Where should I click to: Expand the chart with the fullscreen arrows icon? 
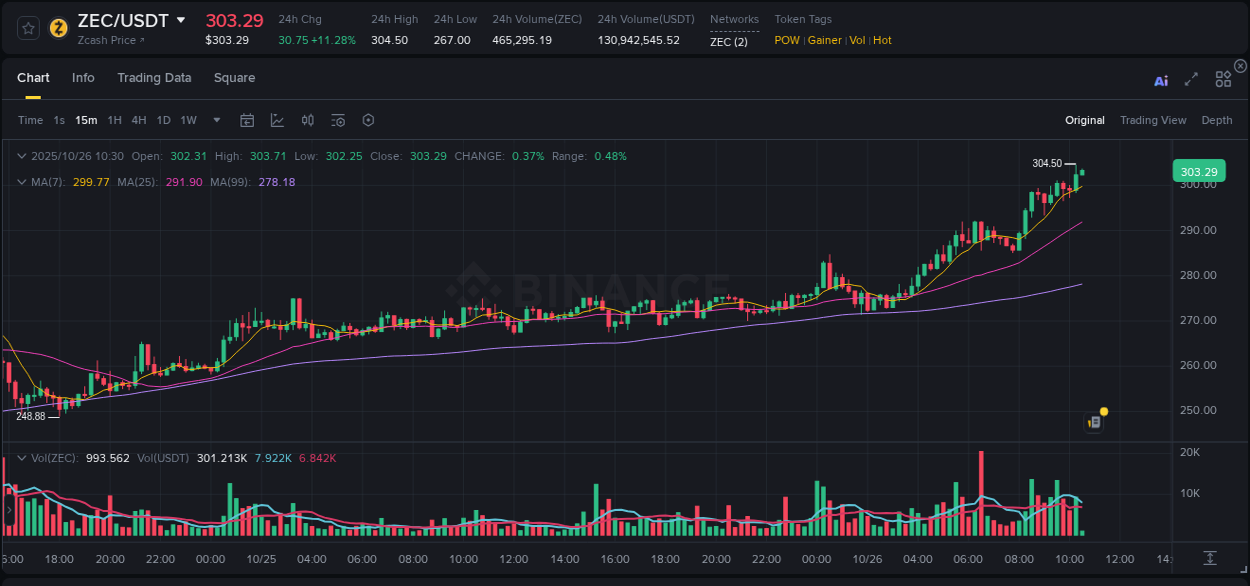click(1191, 80)
